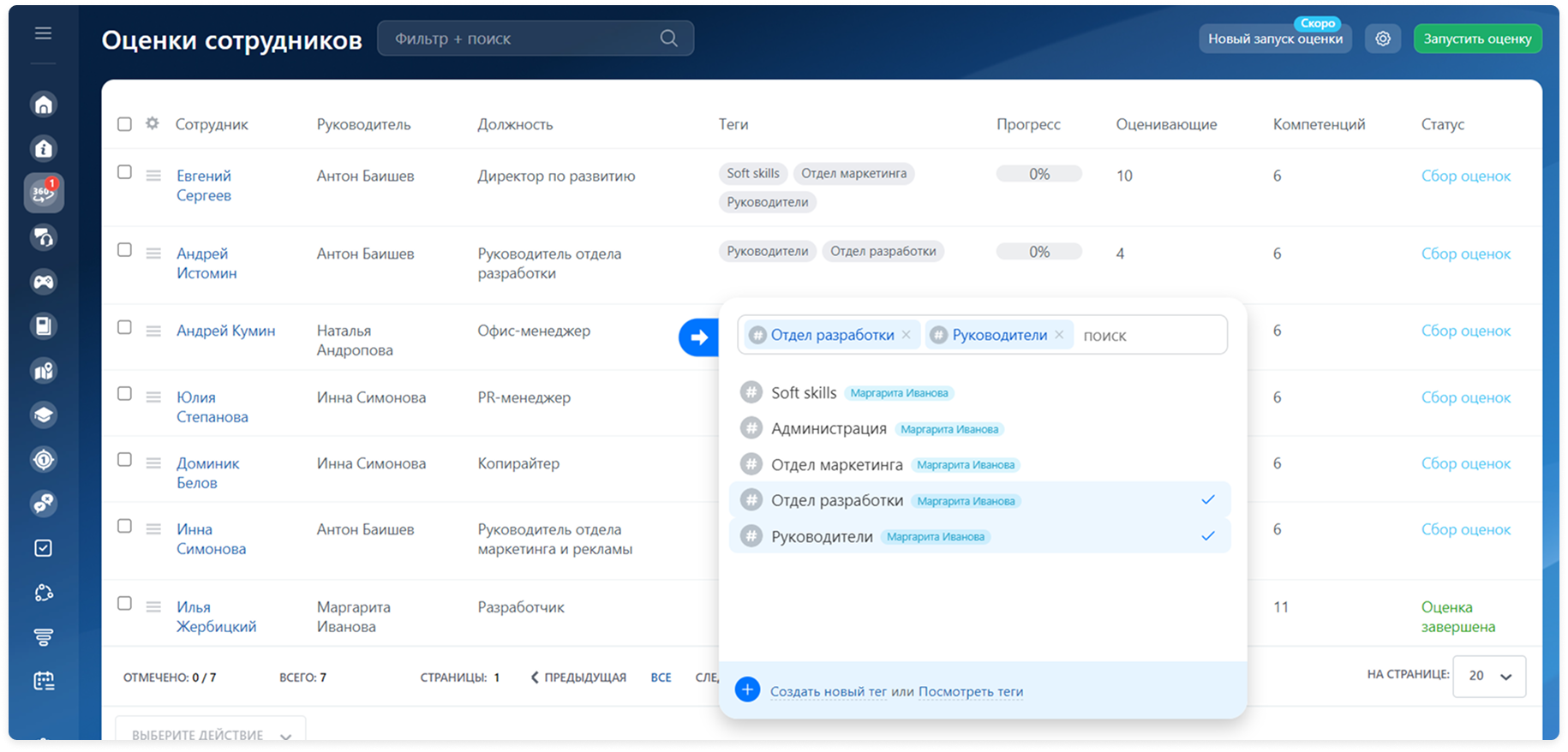Click the graduation cap sidebar icon
The image size is (1568, 752).
point(44,415)
